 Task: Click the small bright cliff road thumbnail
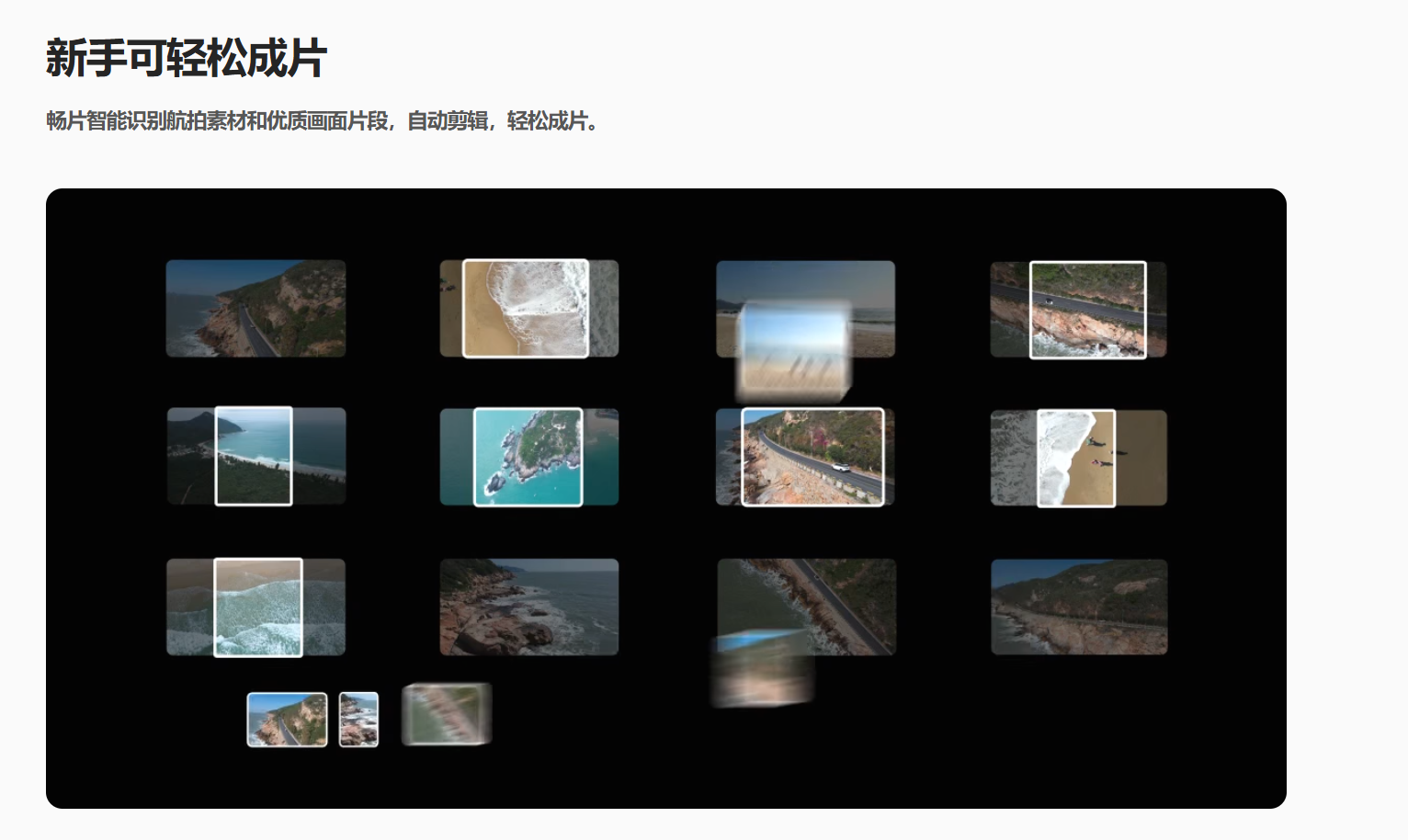pyautogui.click(x=287, y=720)
